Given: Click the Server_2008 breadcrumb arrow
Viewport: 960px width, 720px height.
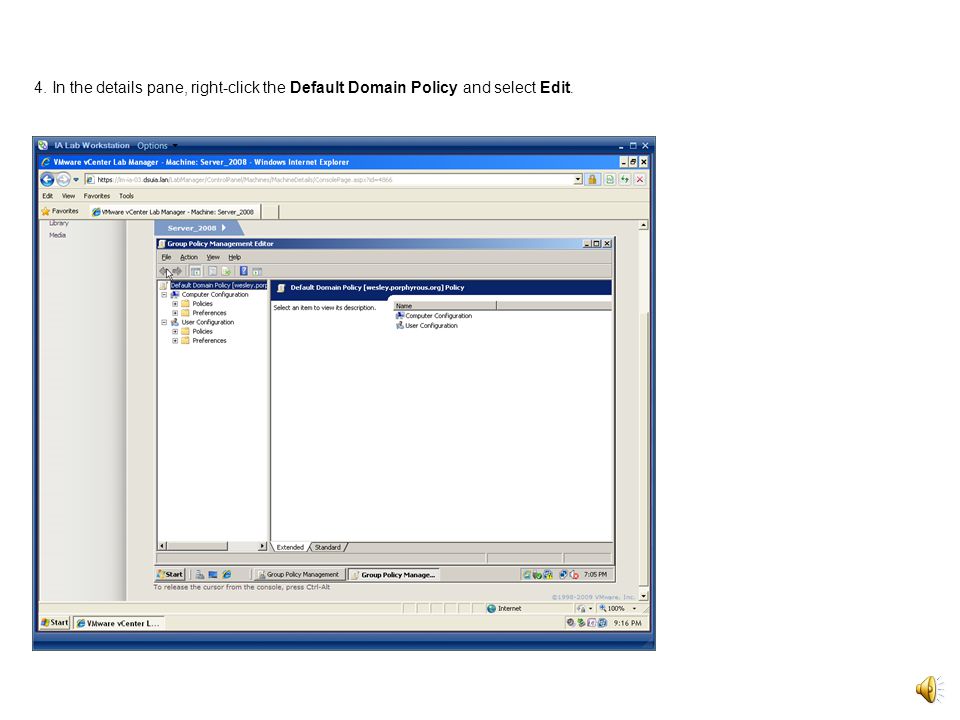Looking at the screenshot, I should pyautogui.click(x=223, y=228).
